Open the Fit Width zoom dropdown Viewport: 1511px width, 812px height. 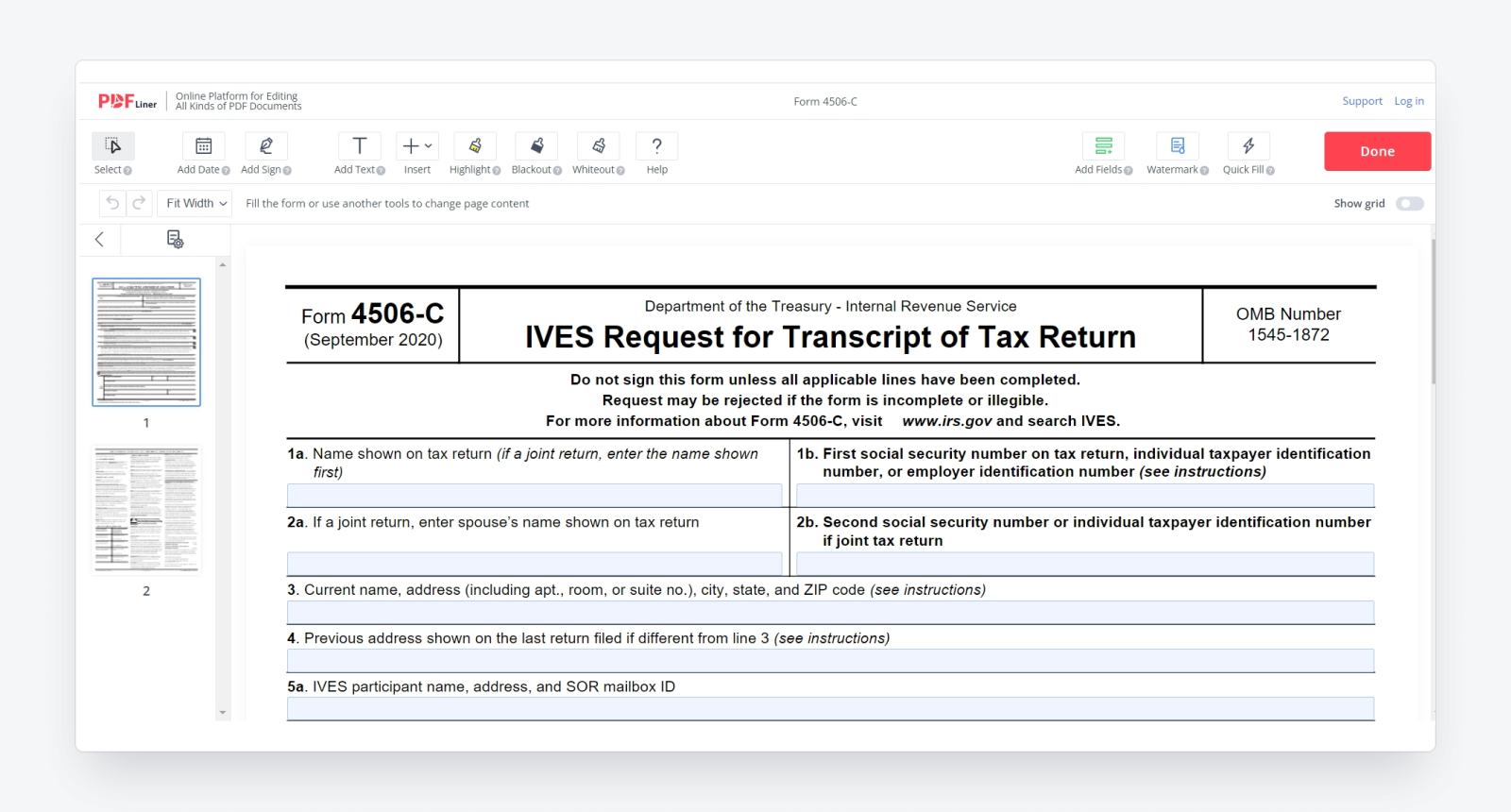pos(195,204)
